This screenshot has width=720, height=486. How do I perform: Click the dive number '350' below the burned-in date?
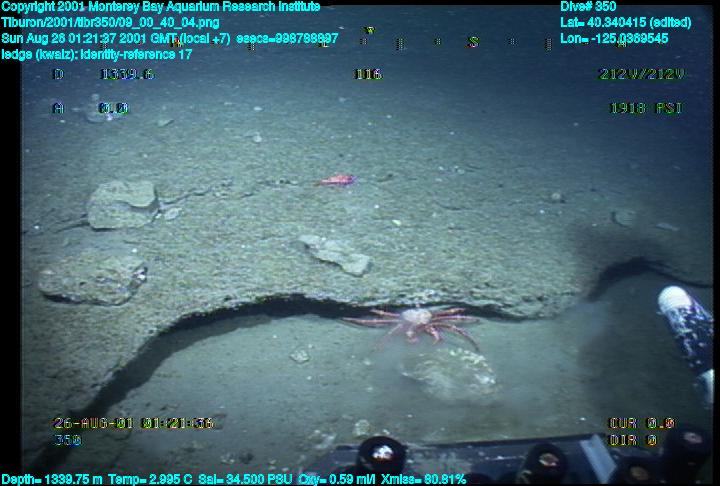(x=68, y=440)
